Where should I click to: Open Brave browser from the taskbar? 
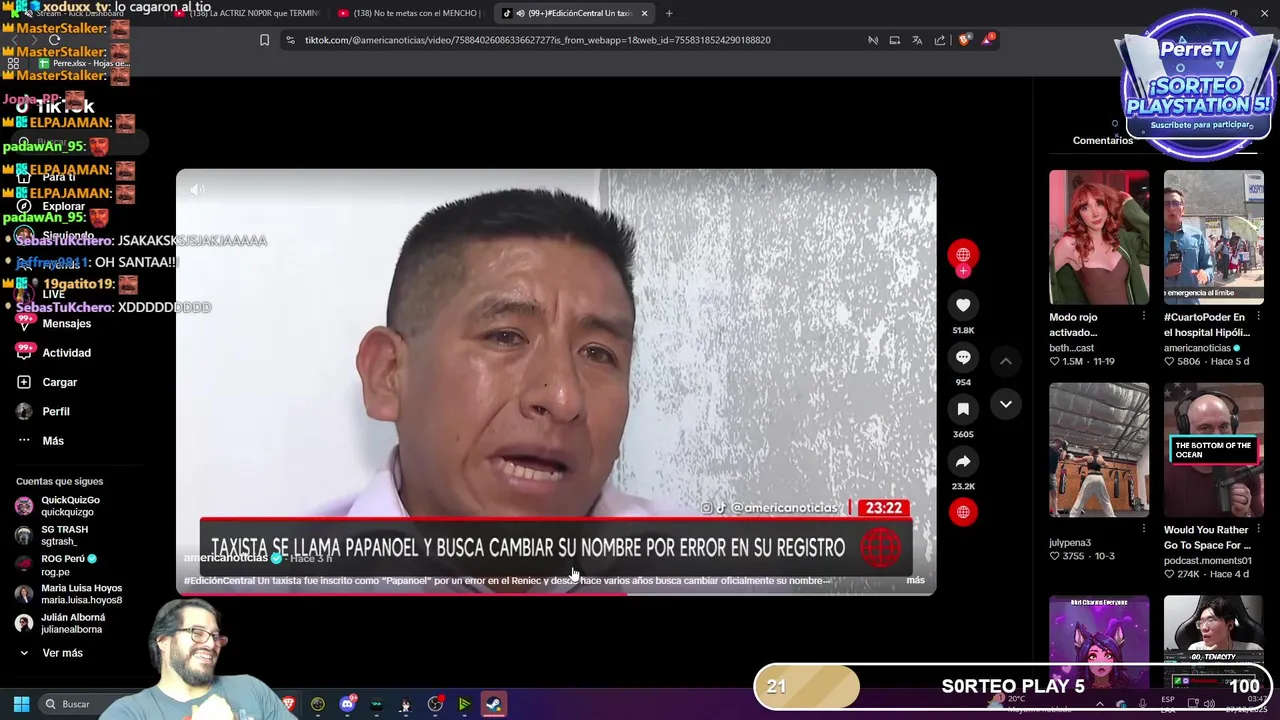point(289,704)
